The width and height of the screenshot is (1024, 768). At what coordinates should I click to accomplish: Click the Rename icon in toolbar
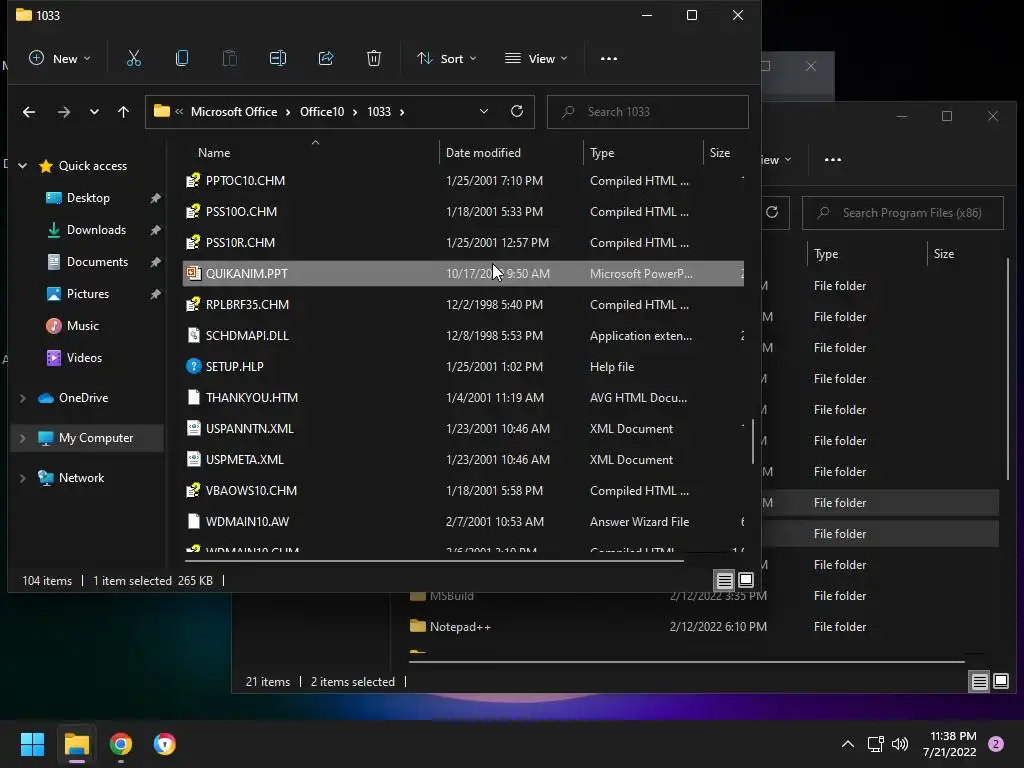[278, 59]
